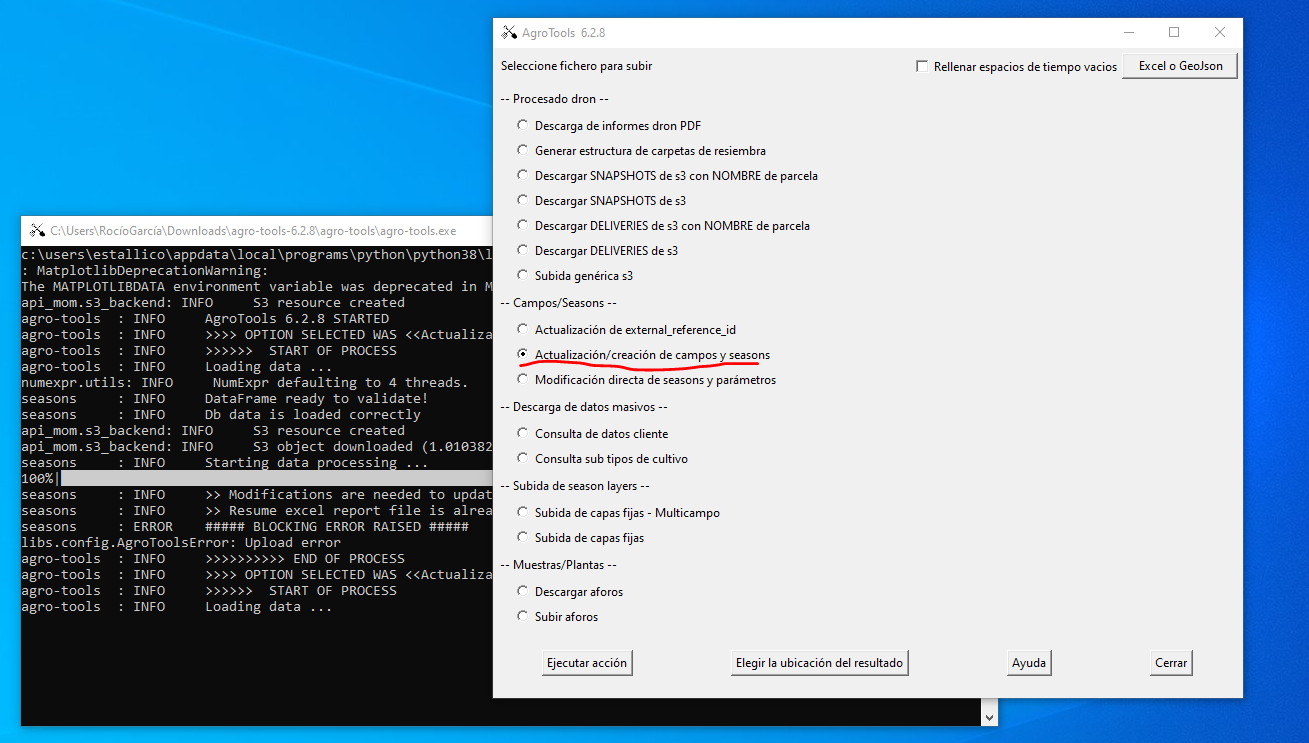The image size is (1309, 743).
Task: Click the -- Subida de season layers -- header
Action: pos(576,486)
